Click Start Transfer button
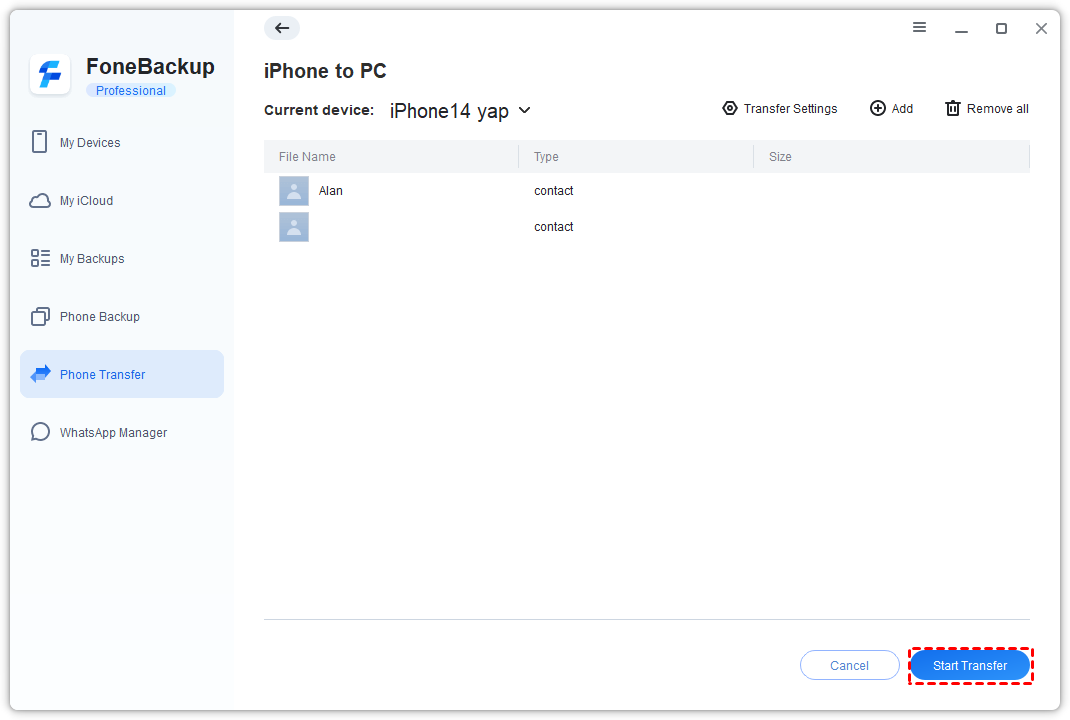 (x=970, y=665)
